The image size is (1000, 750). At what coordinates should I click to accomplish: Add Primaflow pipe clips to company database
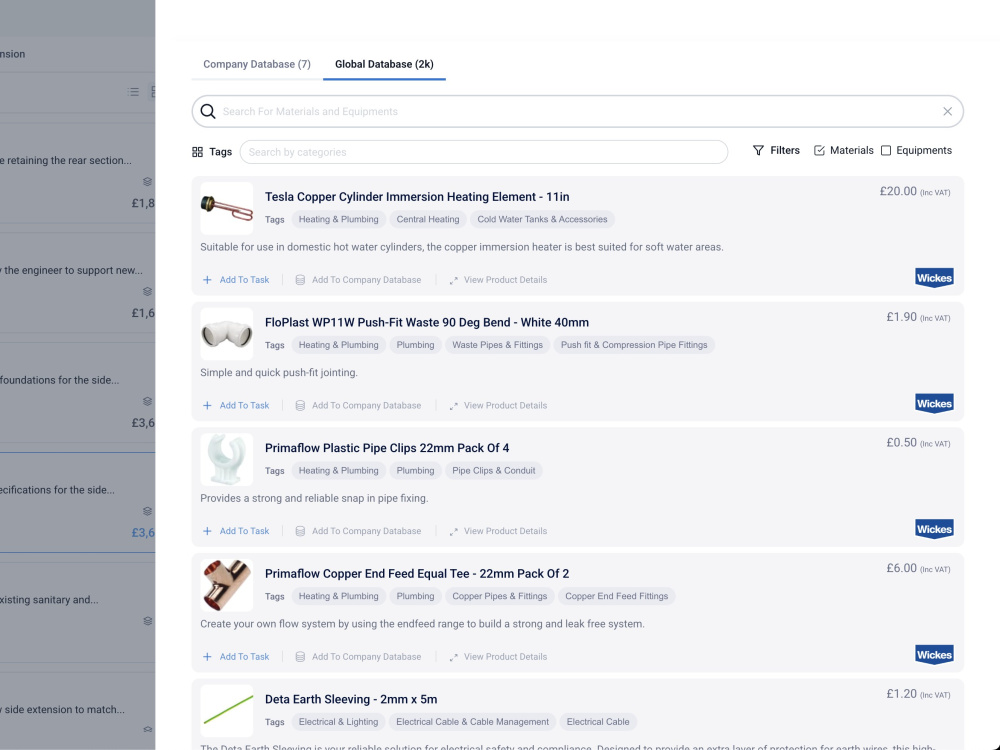(358, 531)
